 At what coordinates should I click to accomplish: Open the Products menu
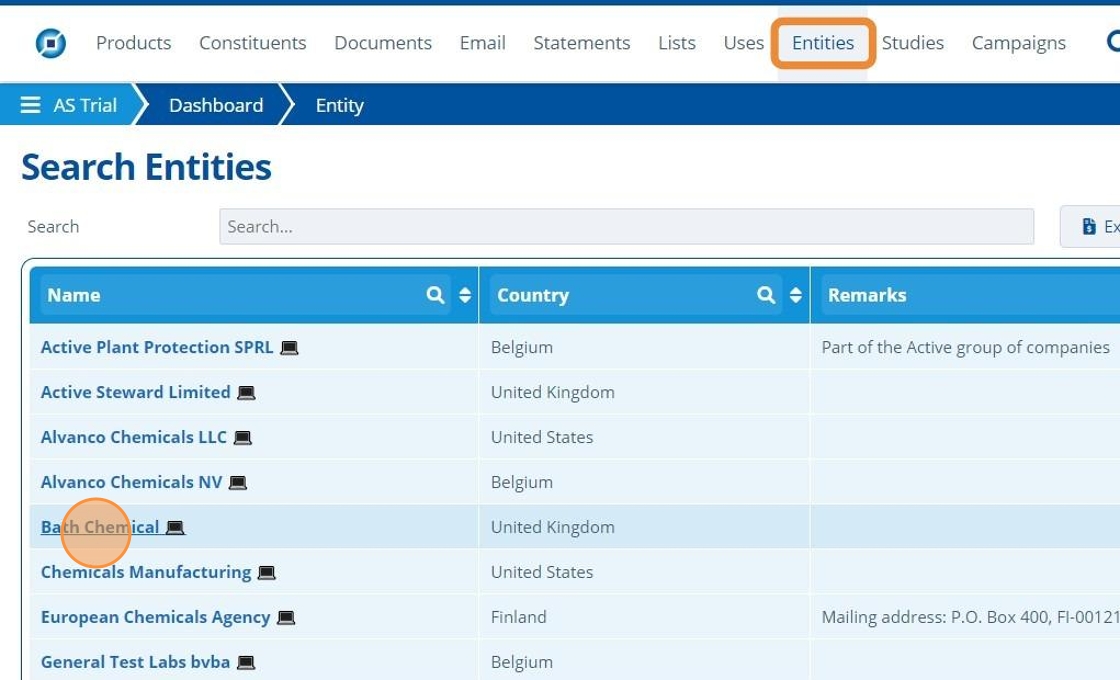(x=134, y=43)
